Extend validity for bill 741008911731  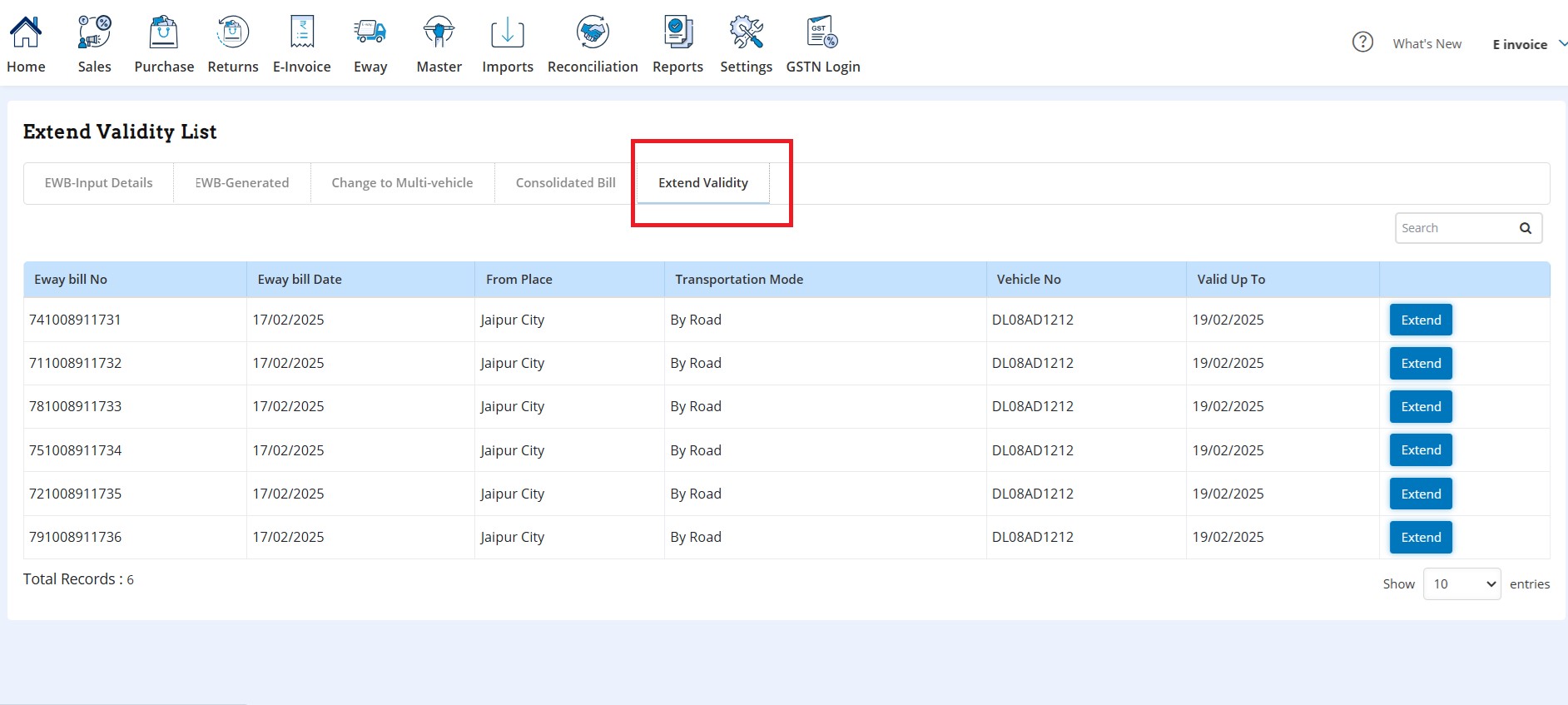pyautogui.click(x=1421, y=320)
